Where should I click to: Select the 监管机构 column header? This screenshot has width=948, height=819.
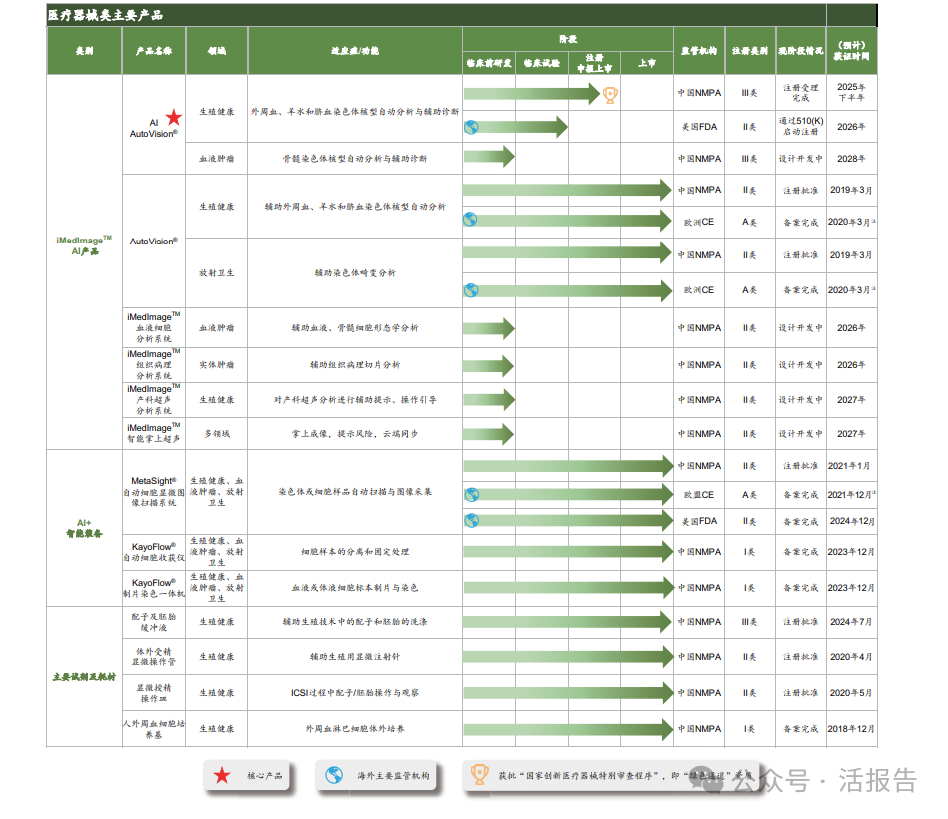pos(699,50)
